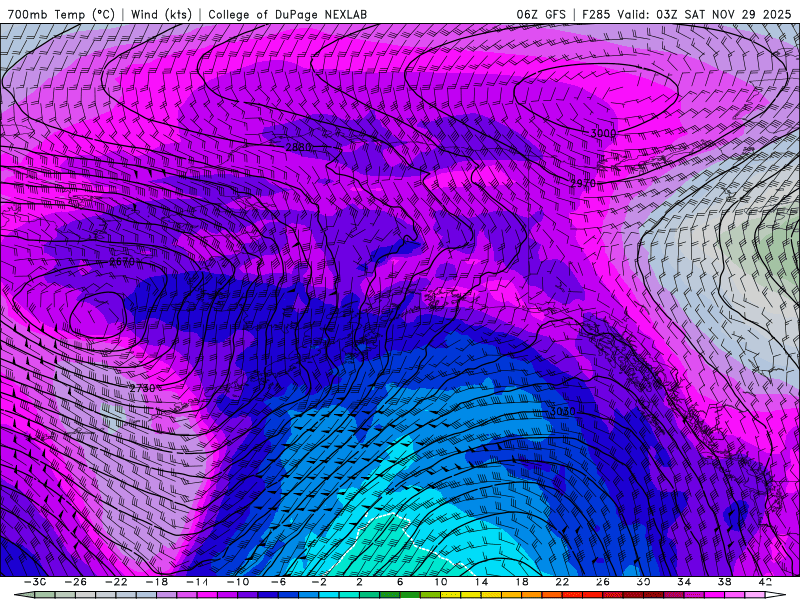800x600 pixels.
Task: Click the right arrow end of color bar
Action: [x=776, y=595]
